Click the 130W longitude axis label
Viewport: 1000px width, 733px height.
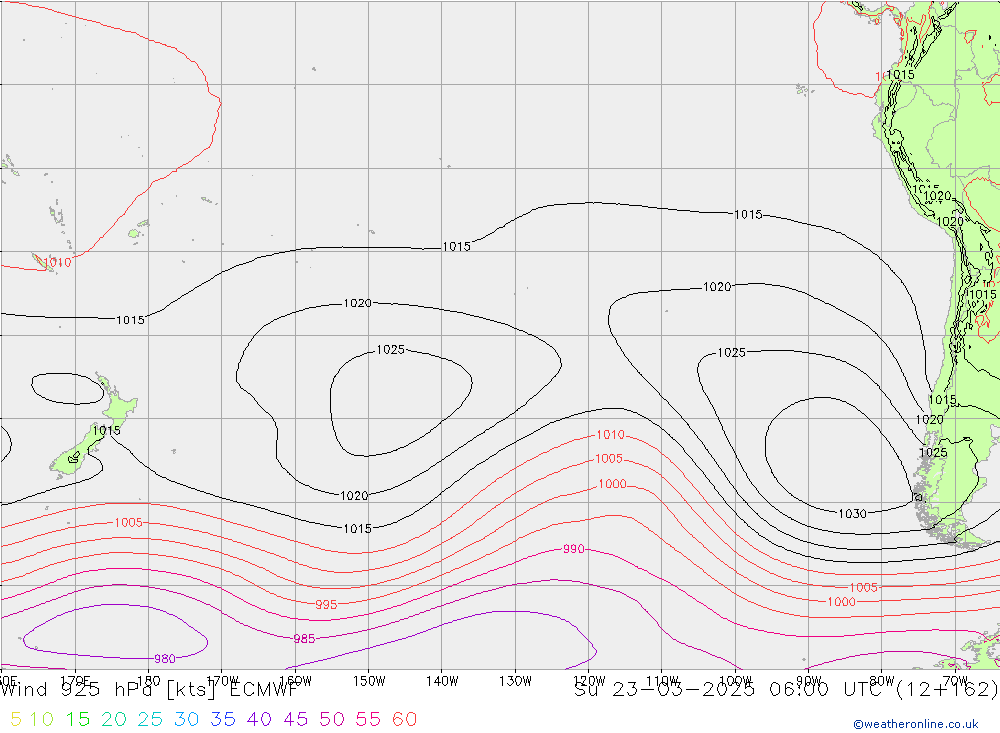(x=515, y=681)
